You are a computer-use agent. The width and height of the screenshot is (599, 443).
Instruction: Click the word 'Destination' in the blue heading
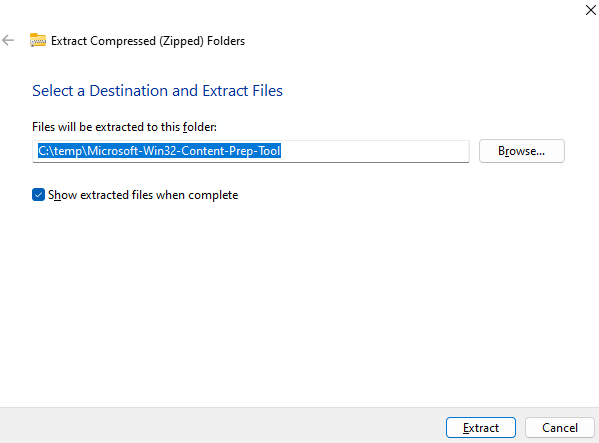coord(128,91)
